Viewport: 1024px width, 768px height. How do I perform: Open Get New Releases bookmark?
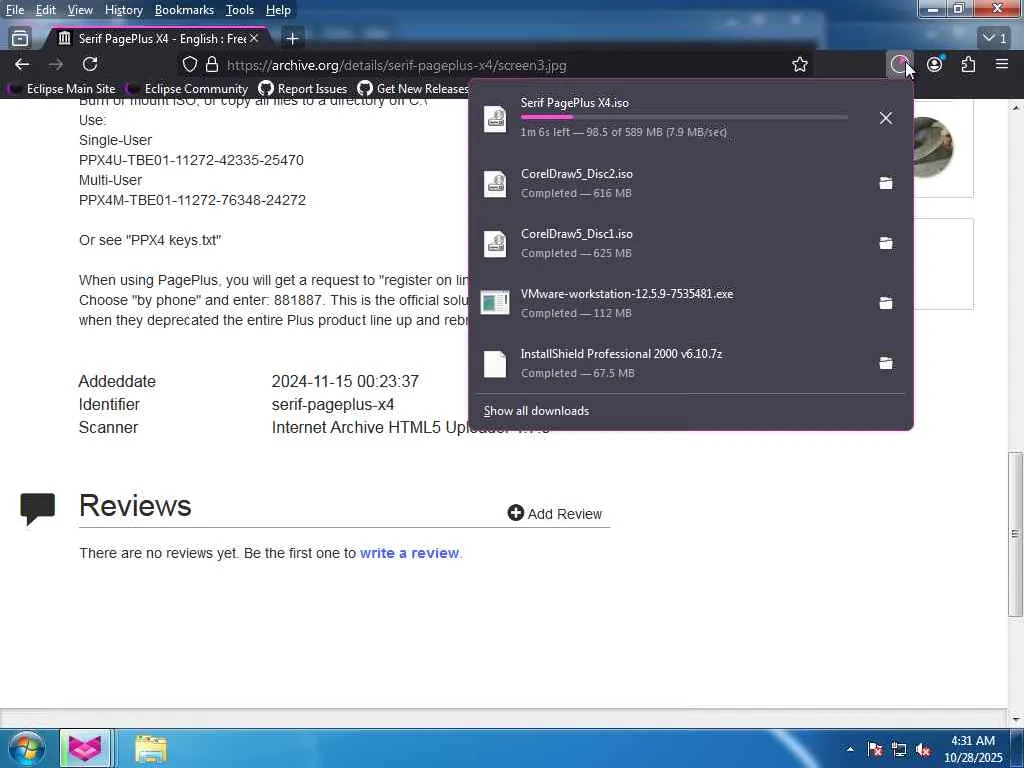pyautogui.click(x=413, y=89)
